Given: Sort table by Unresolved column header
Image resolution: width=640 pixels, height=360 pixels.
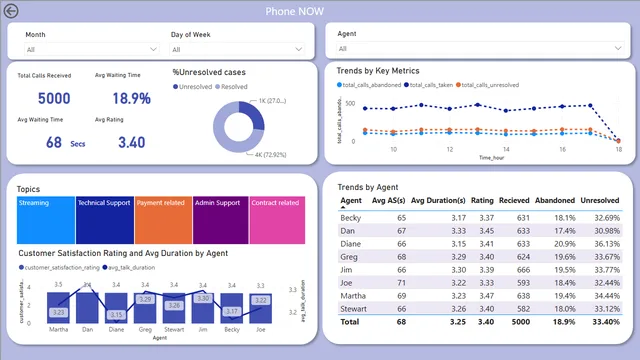Looking at the screenshot, I should pos(600,200).
